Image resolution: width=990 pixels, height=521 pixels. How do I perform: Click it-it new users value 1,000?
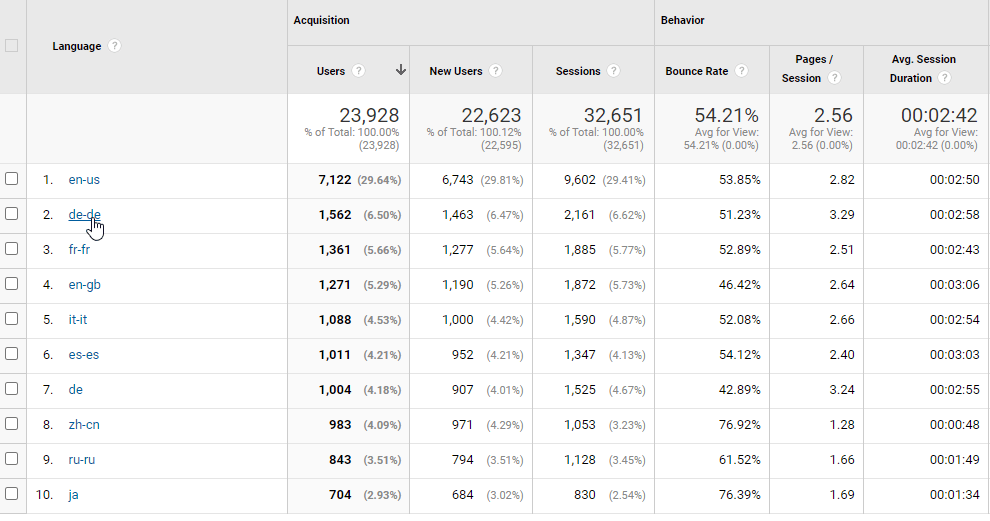tap(458, 320)
